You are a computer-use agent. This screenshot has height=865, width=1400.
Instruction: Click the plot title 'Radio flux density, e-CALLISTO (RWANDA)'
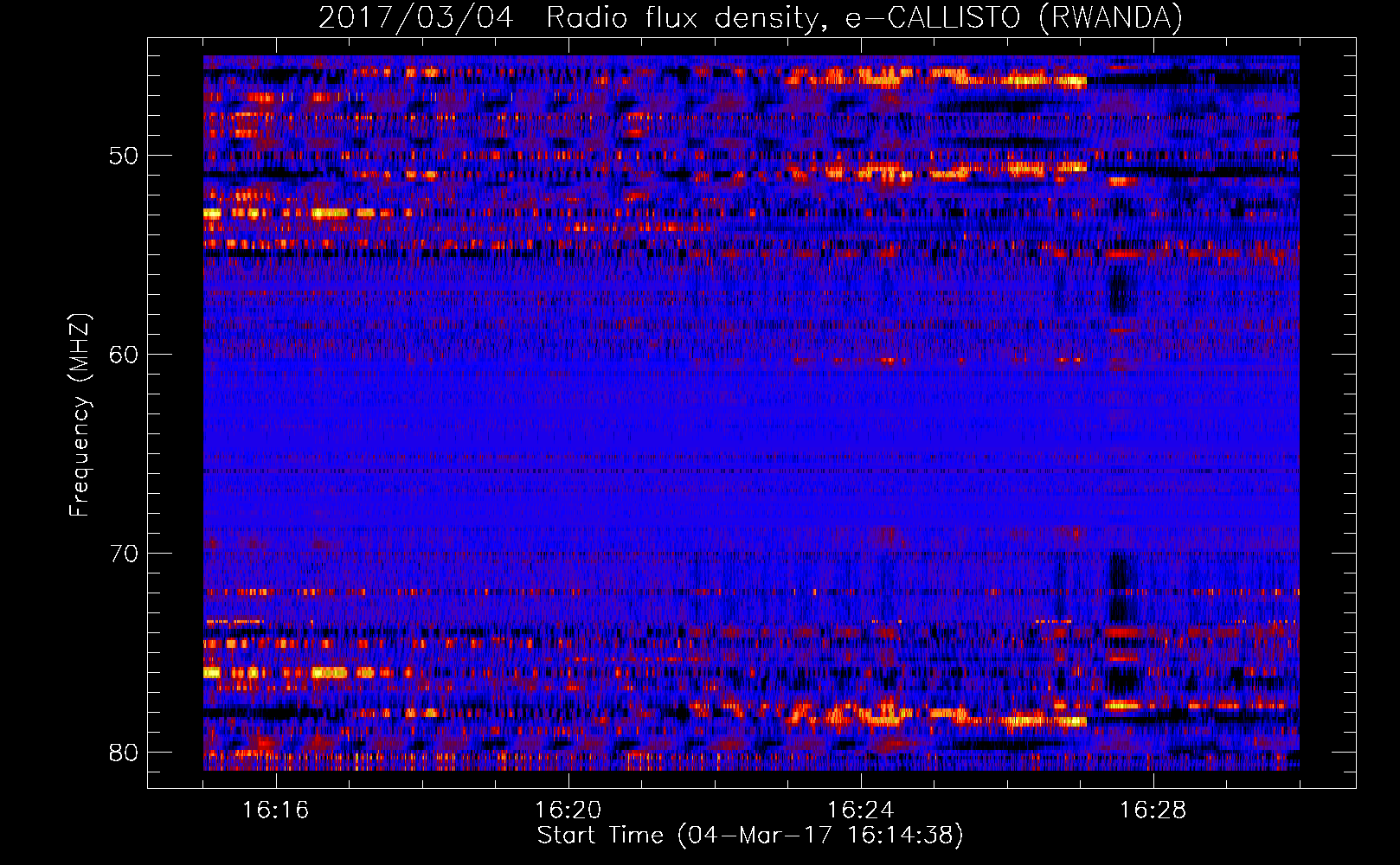pyautogui.click(x=864, y=18)
